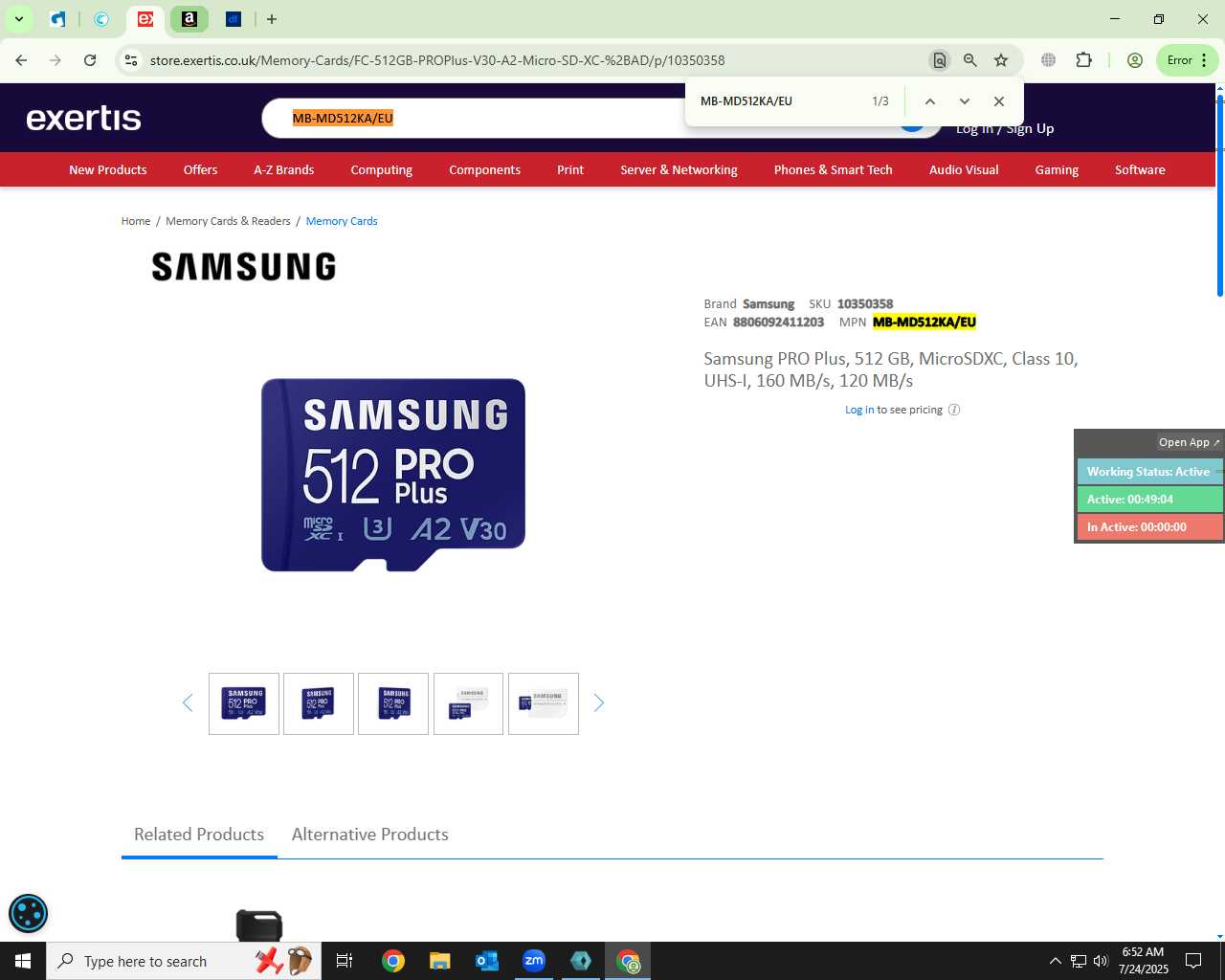Click the main Samsung 512 PRO Plus image
This screenshot has width=1225, height=980.
(393, 475)
